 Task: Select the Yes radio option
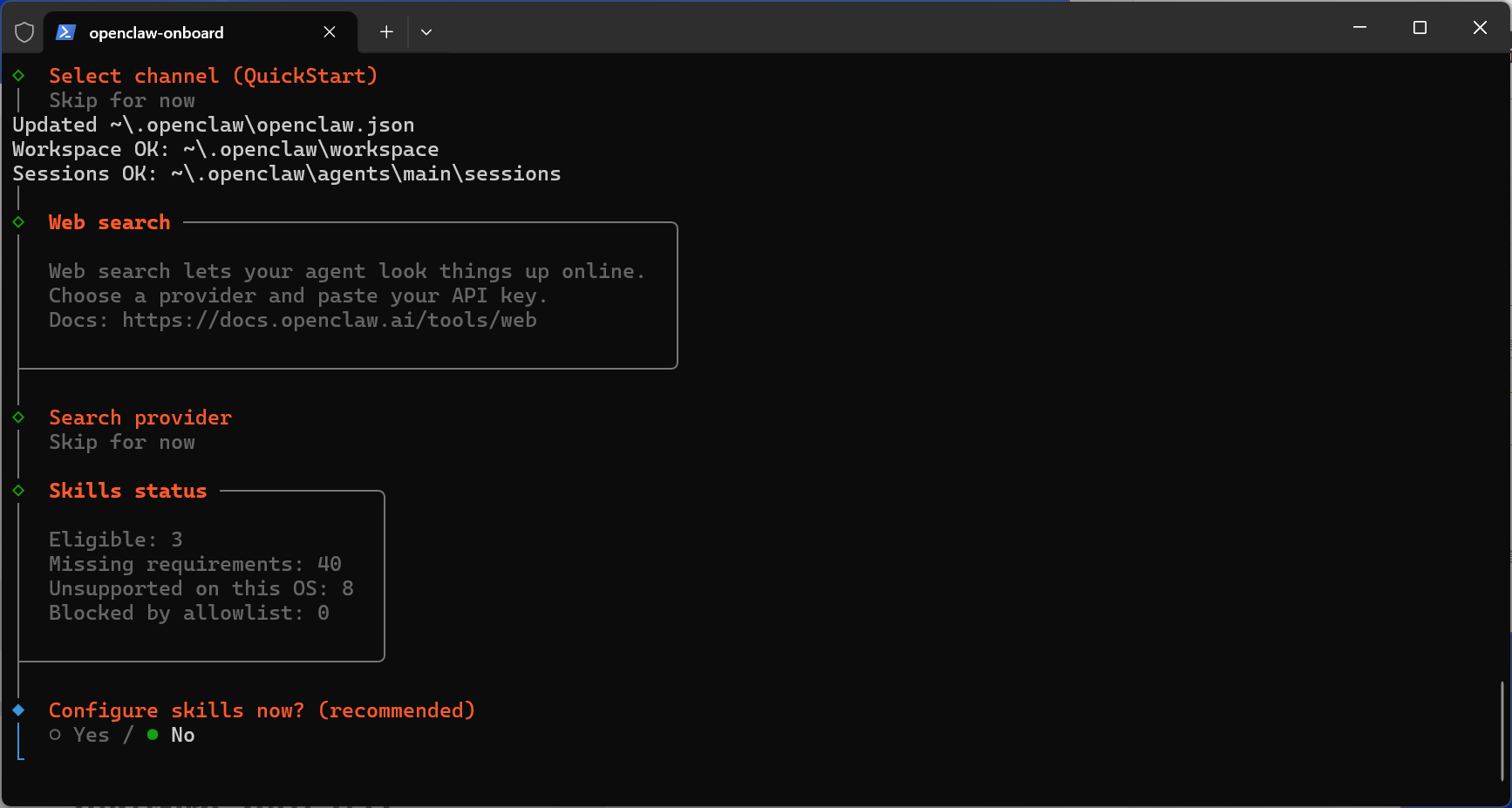79,735
